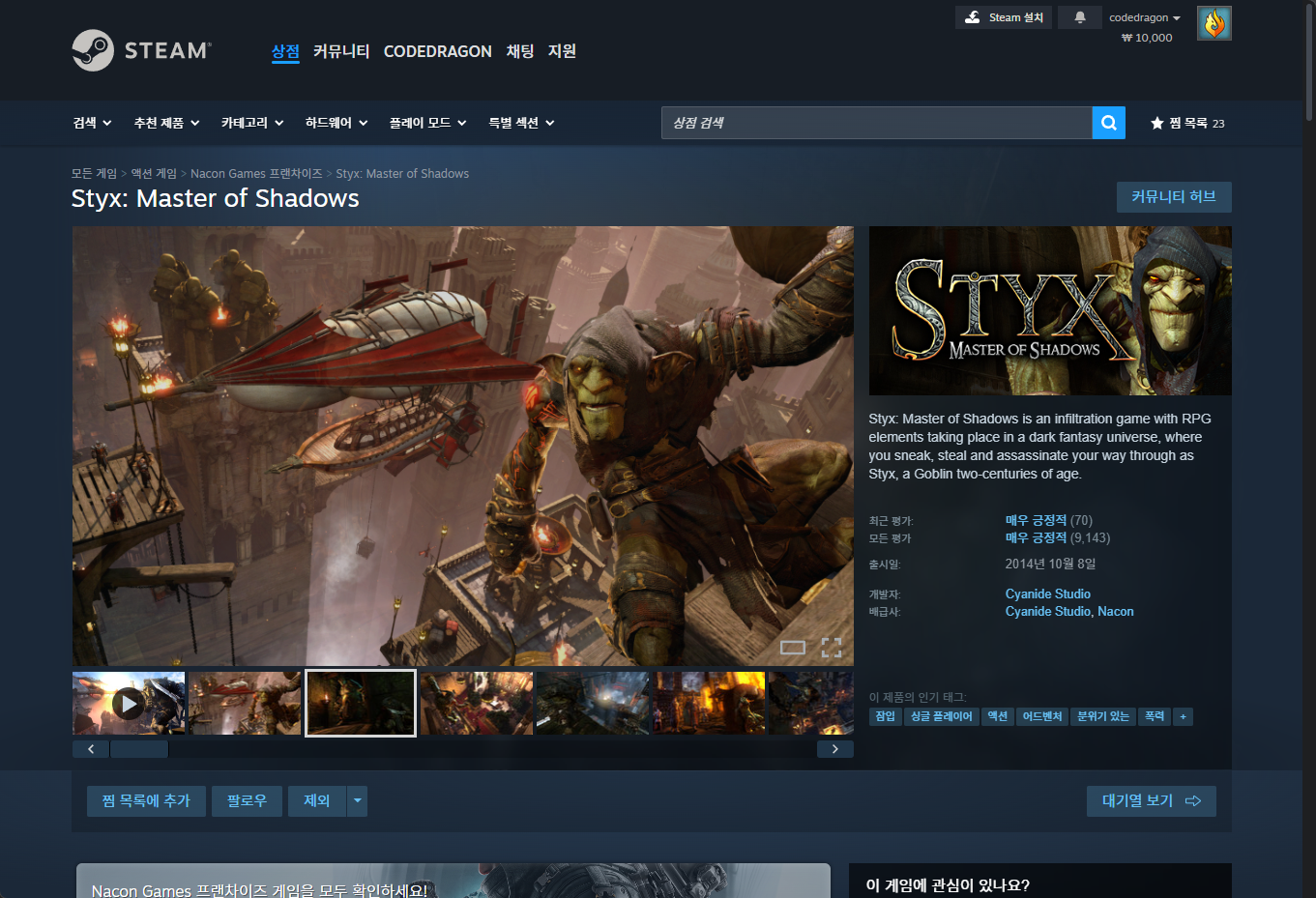Expand the 추천 제품 dropdown

click(x=167, y=123)
